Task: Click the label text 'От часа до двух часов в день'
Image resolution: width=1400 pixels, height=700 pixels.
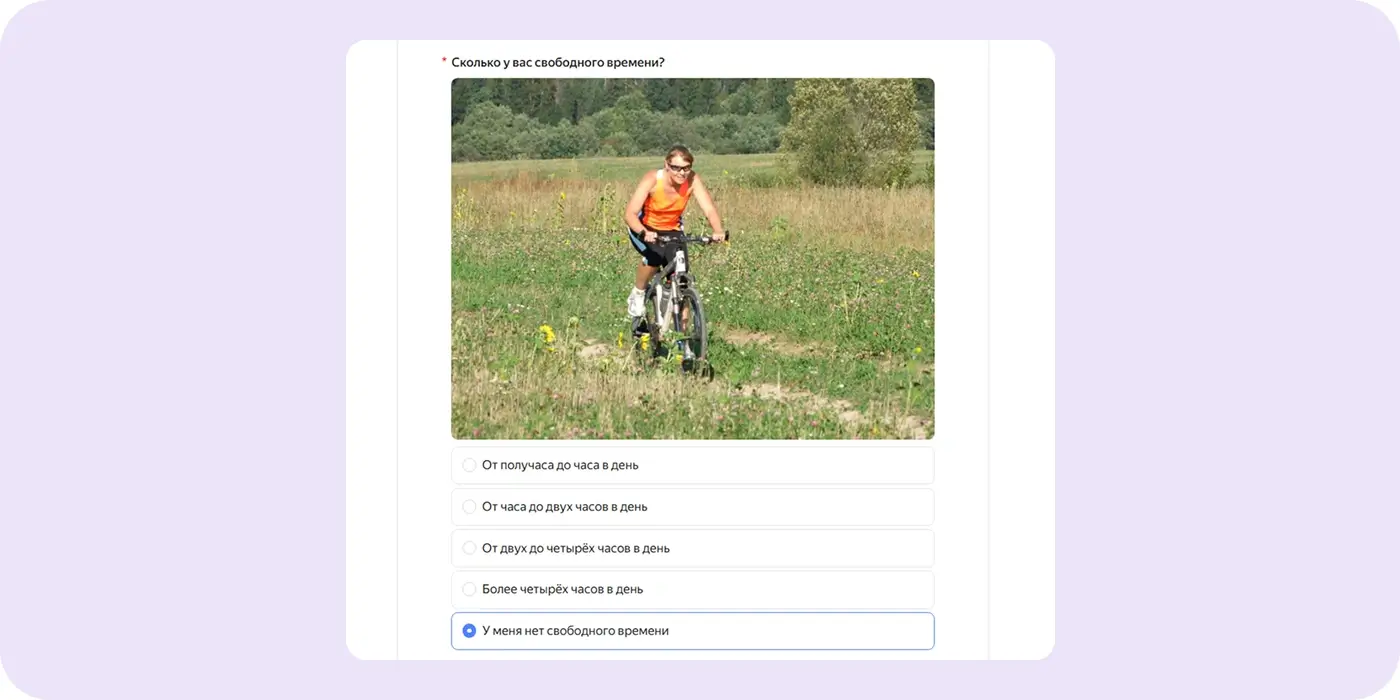Action: (564, 507)
